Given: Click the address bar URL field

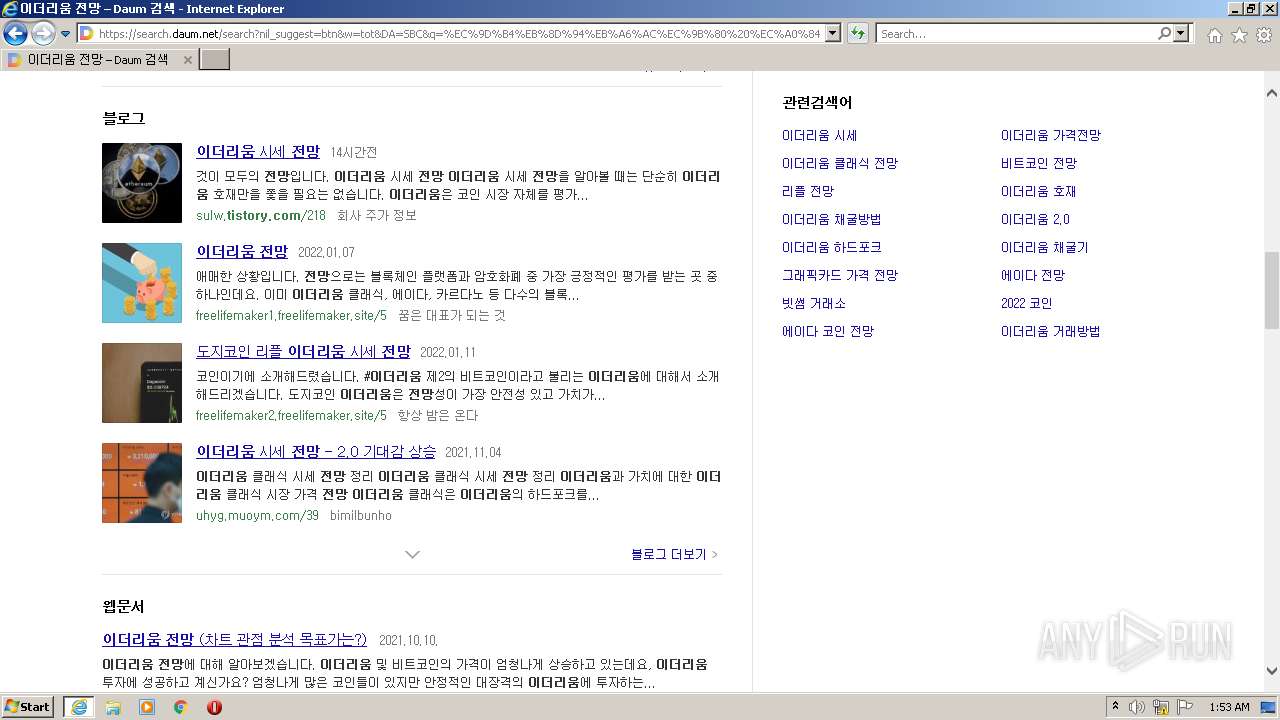Looking at the screenshot, I should 459,34.
